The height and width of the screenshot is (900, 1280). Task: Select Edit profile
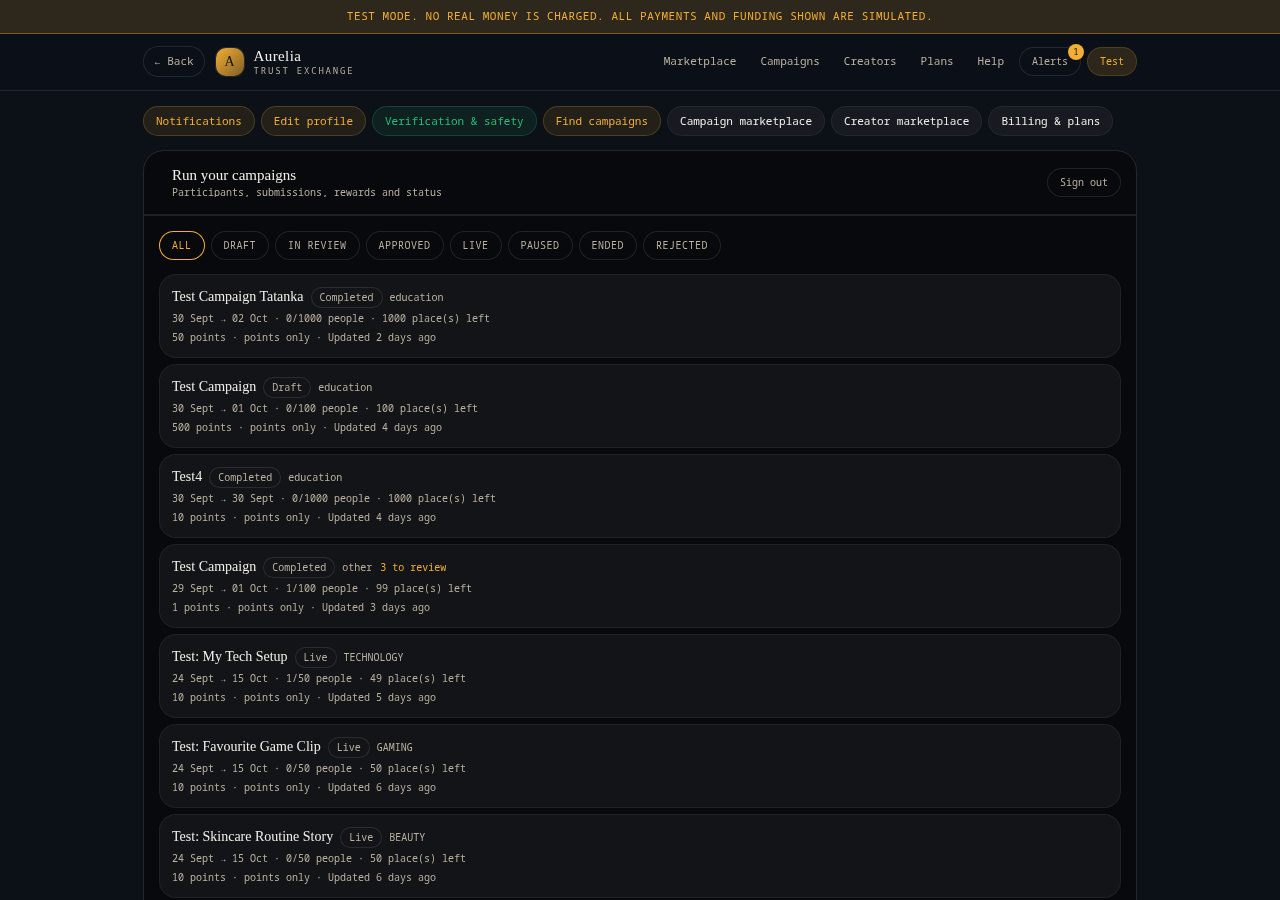(x=314, y=121)
